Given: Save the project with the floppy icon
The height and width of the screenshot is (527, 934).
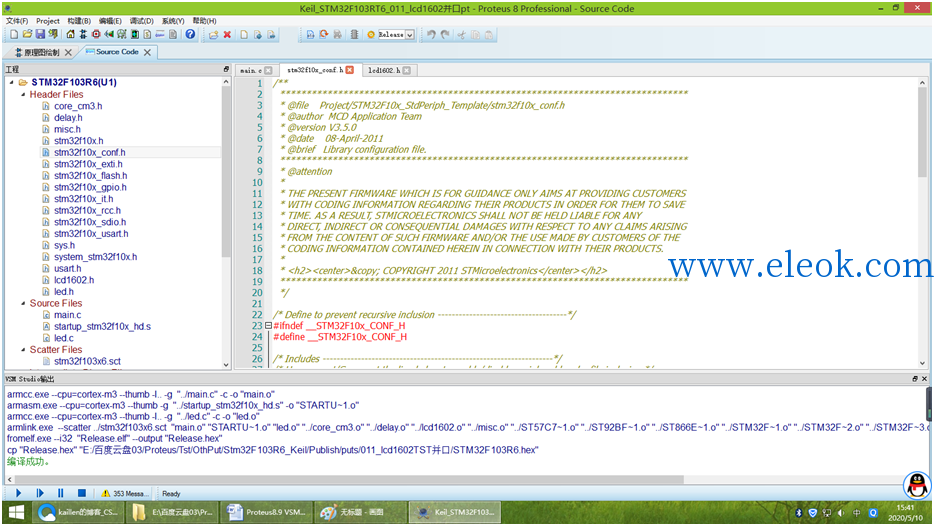Looking at the screenshot, I should click(x=40, y=35).
